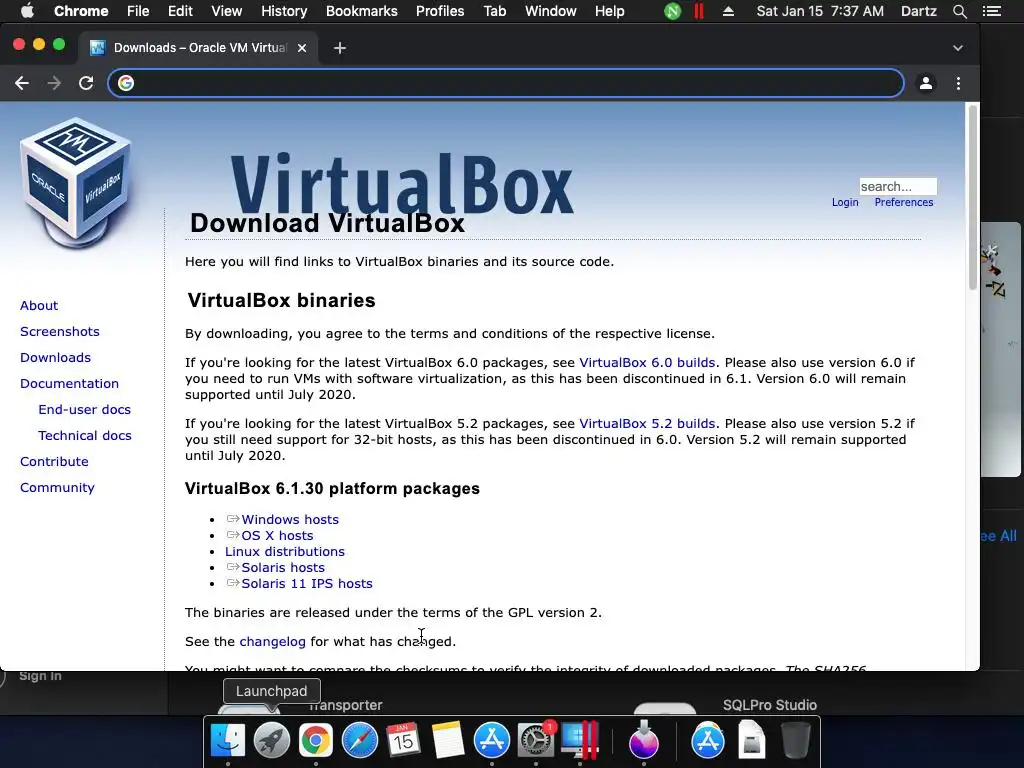This screenshot has width=1024, height=768.
Task: Open Technical docs link
Action: (85, 436)
